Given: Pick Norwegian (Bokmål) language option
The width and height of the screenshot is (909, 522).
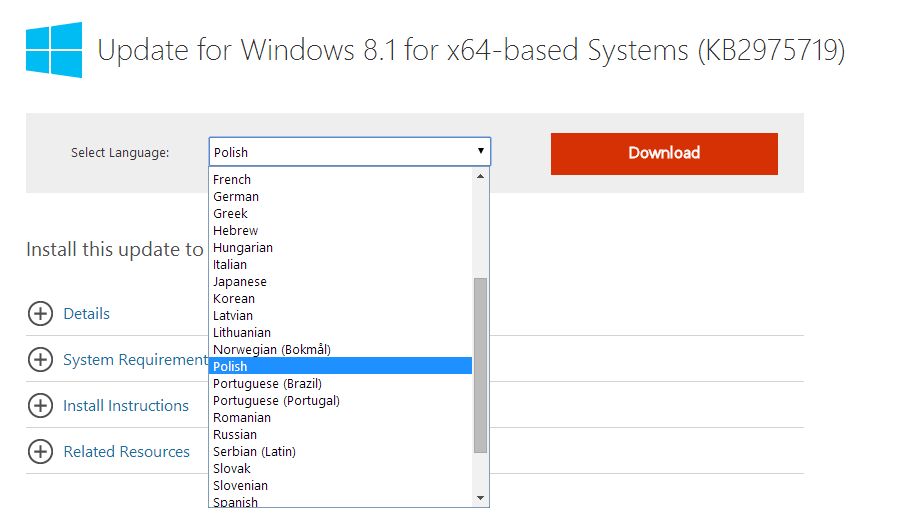Looking at the screenshot, I should point(271,350).
